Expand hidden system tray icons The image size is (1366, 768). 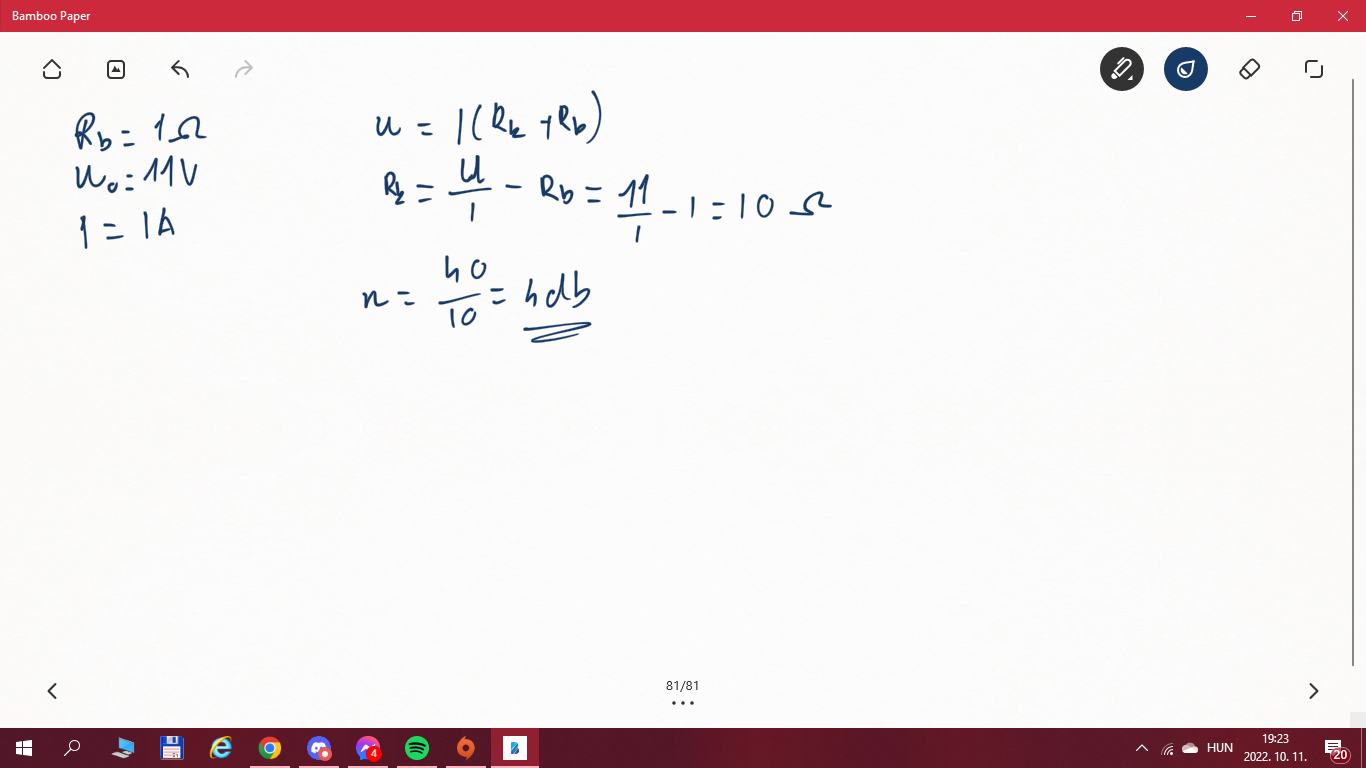coord(1141,748)
